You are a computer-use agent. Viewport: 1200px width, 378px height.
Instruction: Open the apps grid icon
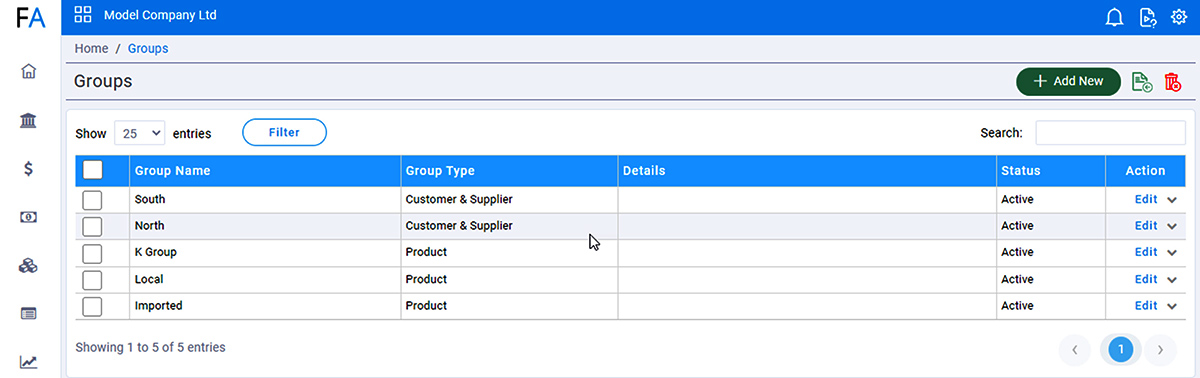point(83,15)
